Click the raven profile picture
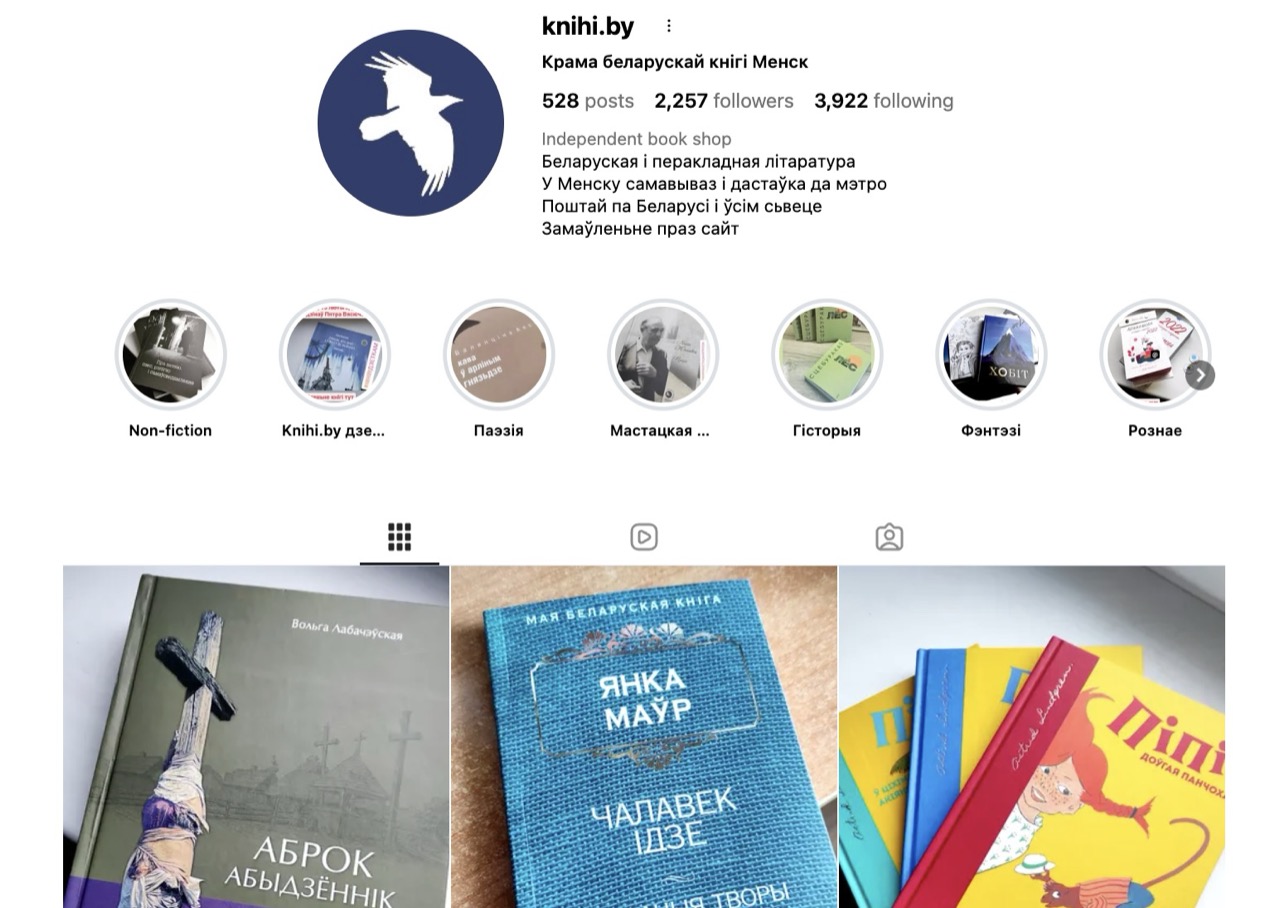 pyautogui.click(x=411, y=123)
